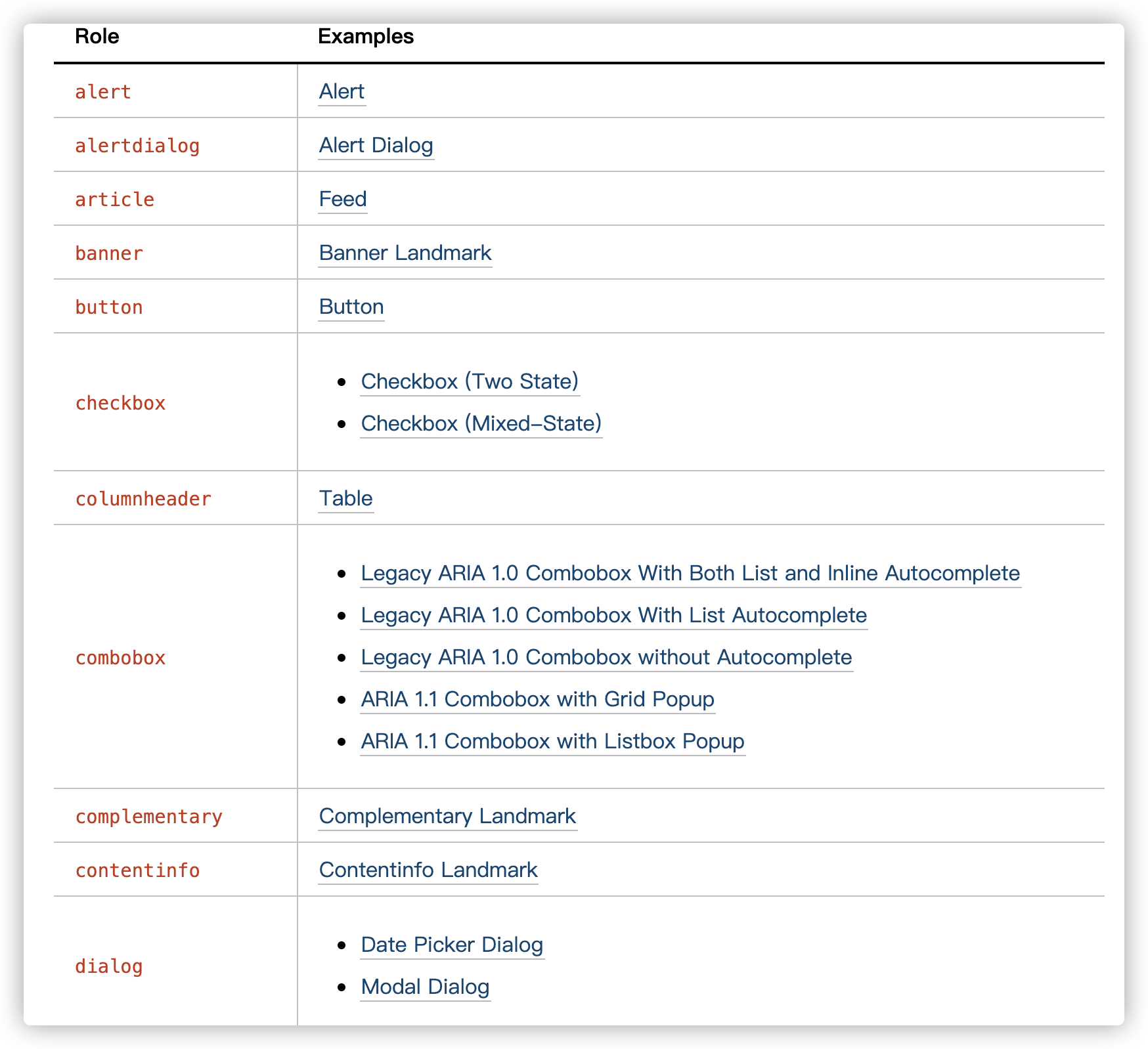Open Checkbox (Two State) example
Viewport: 1148px width, 1049px height.
pos(470,381)
